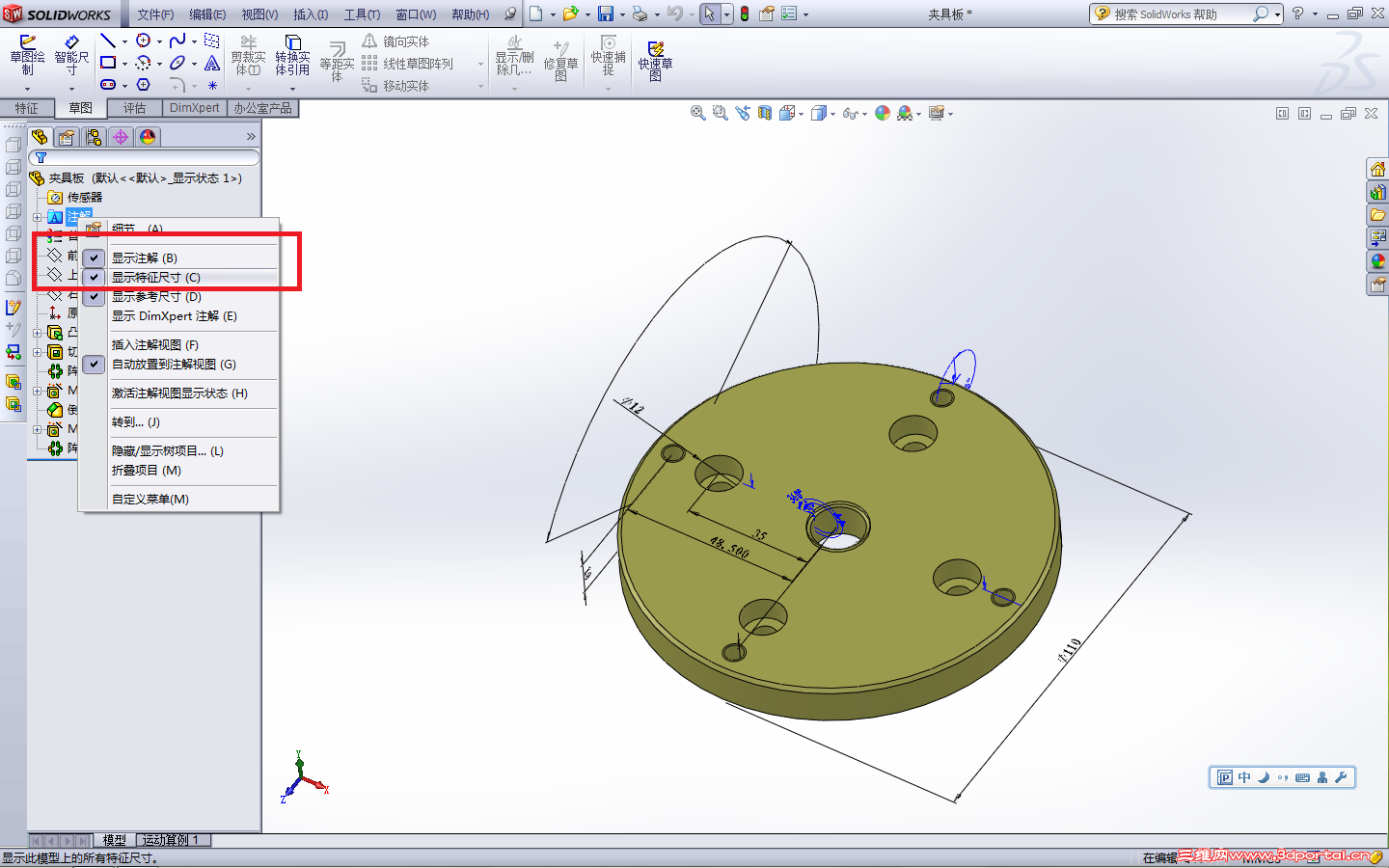
Task: Open the 视图(V) menu
Action: point(259,14)
